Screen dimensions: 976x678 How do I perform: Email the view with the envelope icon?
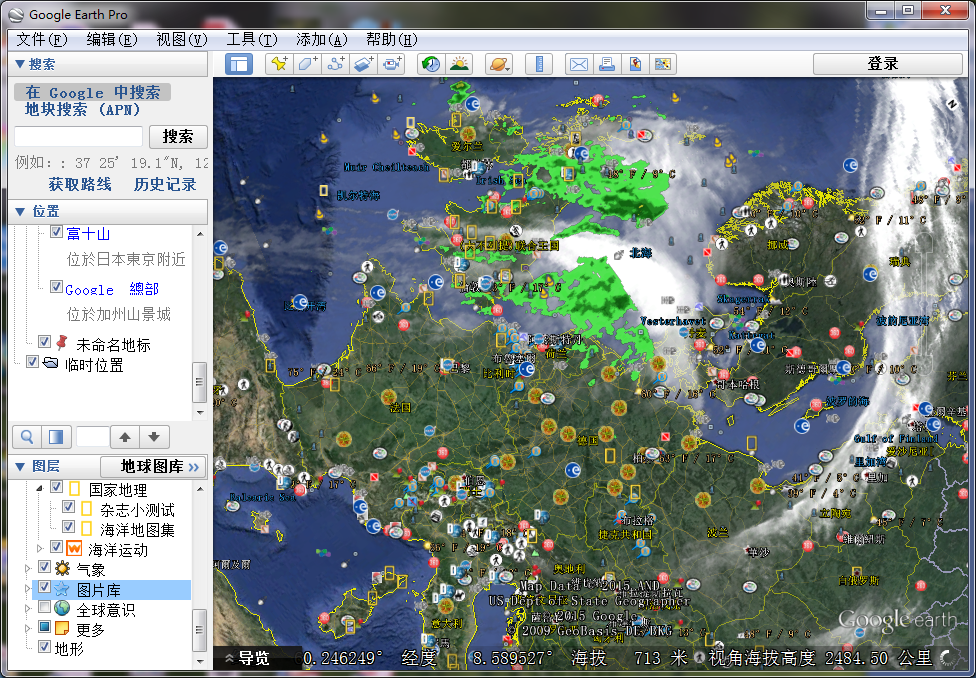(579, 64)
